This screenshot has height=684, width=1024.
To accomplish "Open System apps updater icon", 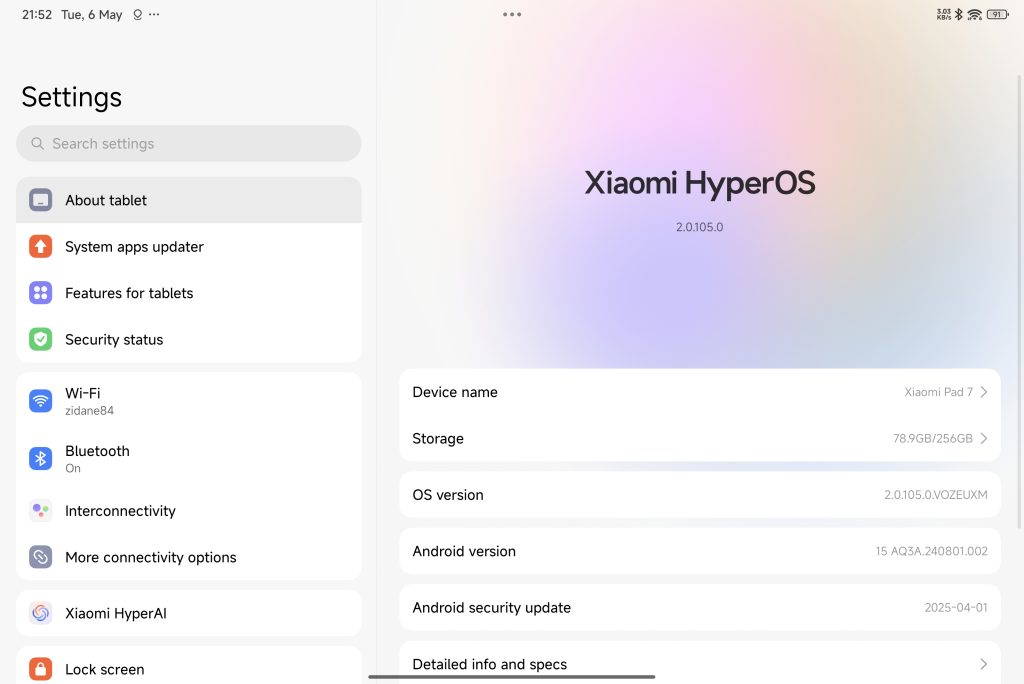I will click(x=40, y=247).
